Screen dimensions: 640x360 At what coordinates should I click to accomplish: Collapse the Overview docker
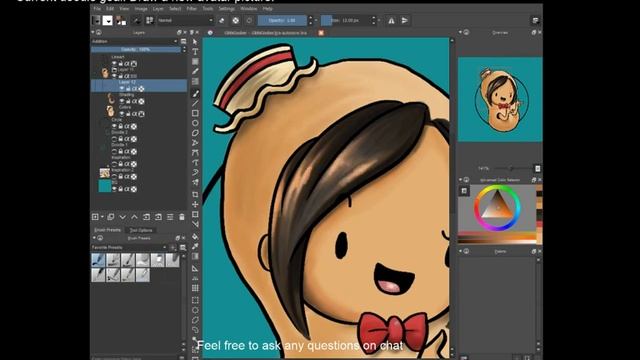tap(461, 32)
